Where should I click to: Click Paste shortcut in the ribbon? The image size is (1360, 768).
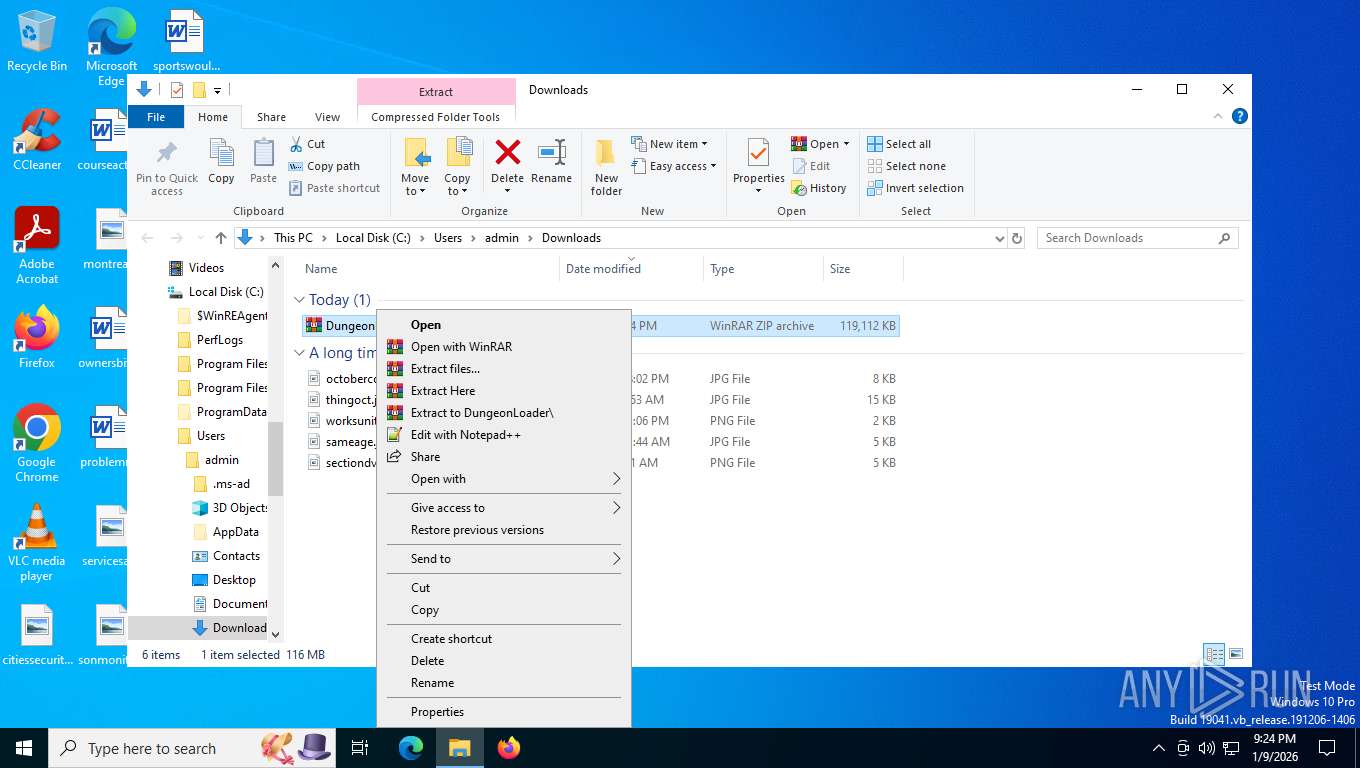click(x=334, y=188)
